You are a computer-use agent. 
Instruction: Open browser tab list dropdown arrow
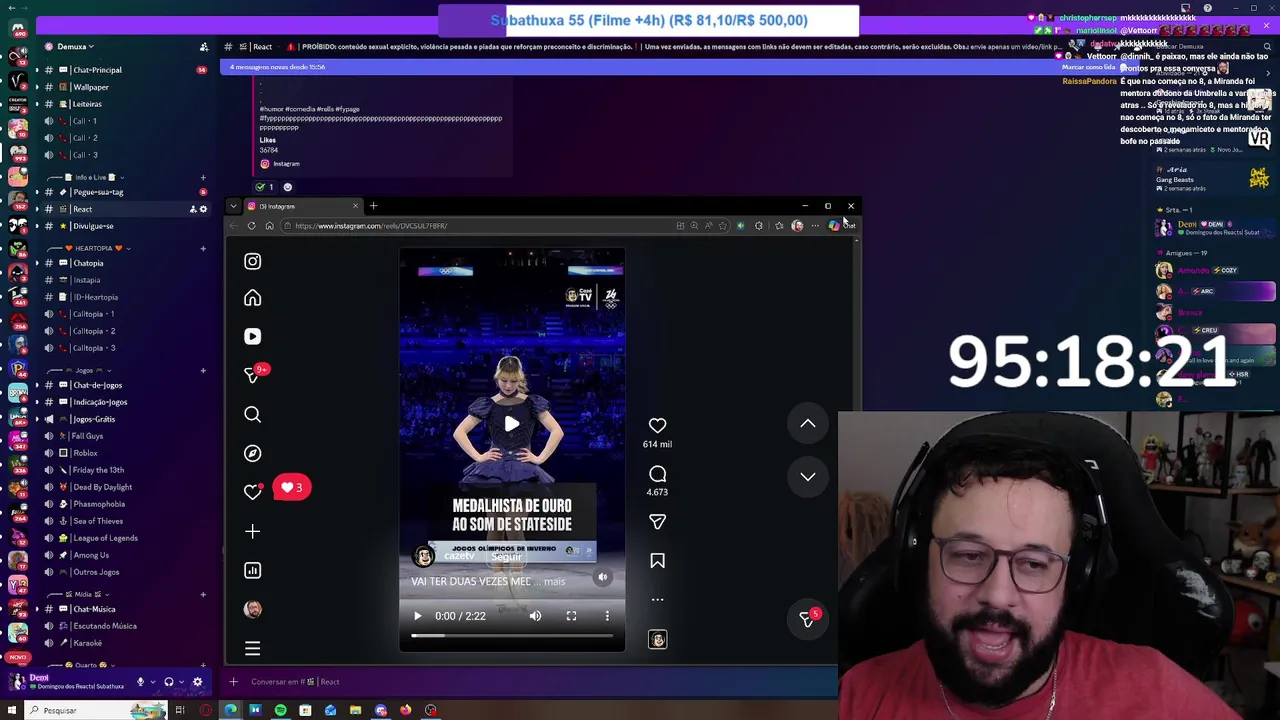pos(233,206)
